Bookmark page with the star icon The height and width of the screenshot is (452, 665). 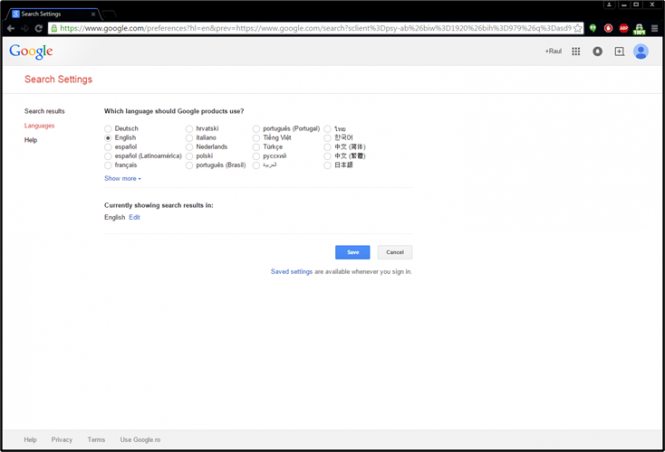577,28
